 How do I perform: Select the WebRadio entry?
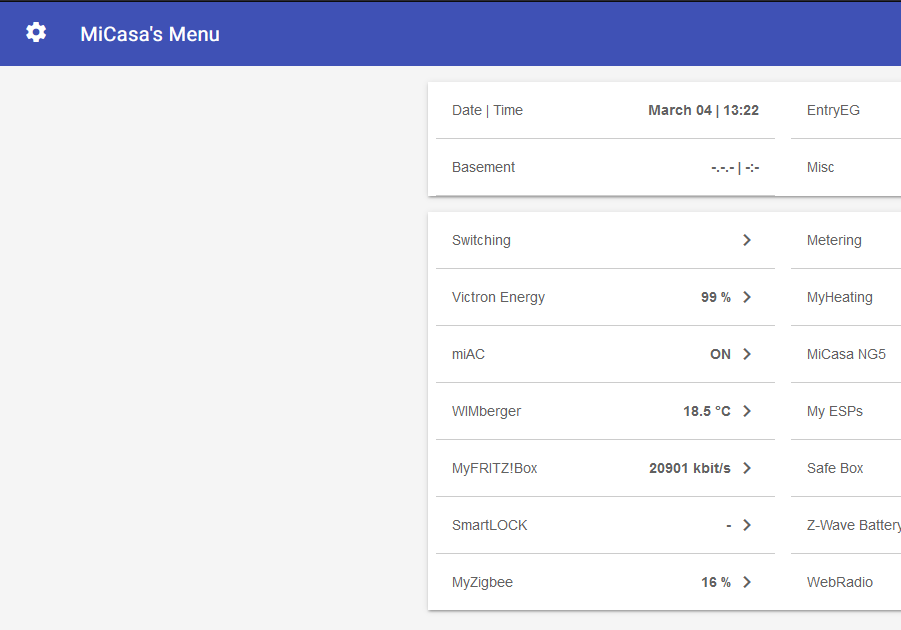click(x=840, y=582)
